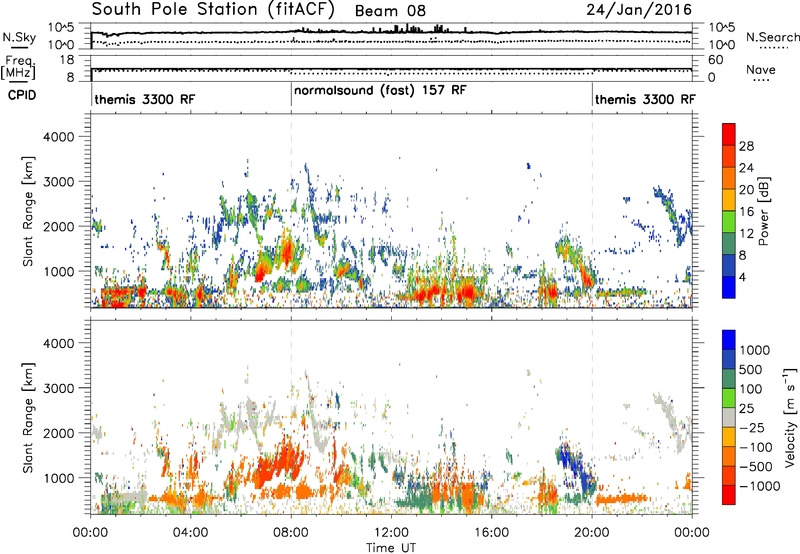The image size is (800, 554).
Task: Click the 'South Pole Station (fitACF)' title
Action: (213, 9)
